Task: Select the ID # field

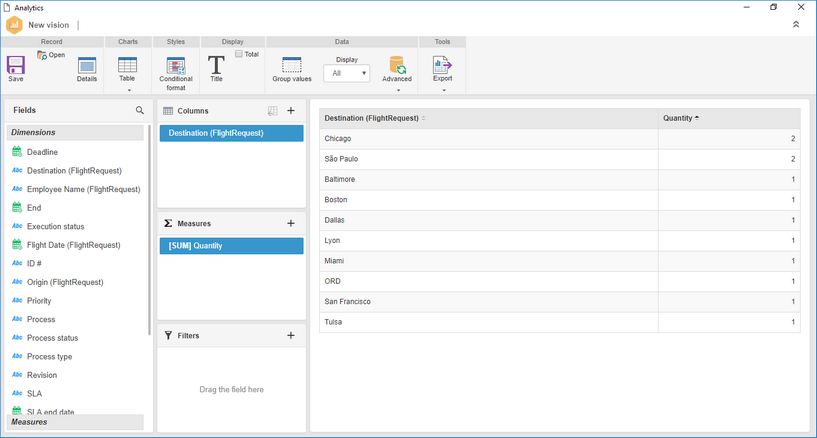Action: coord(34,263)
